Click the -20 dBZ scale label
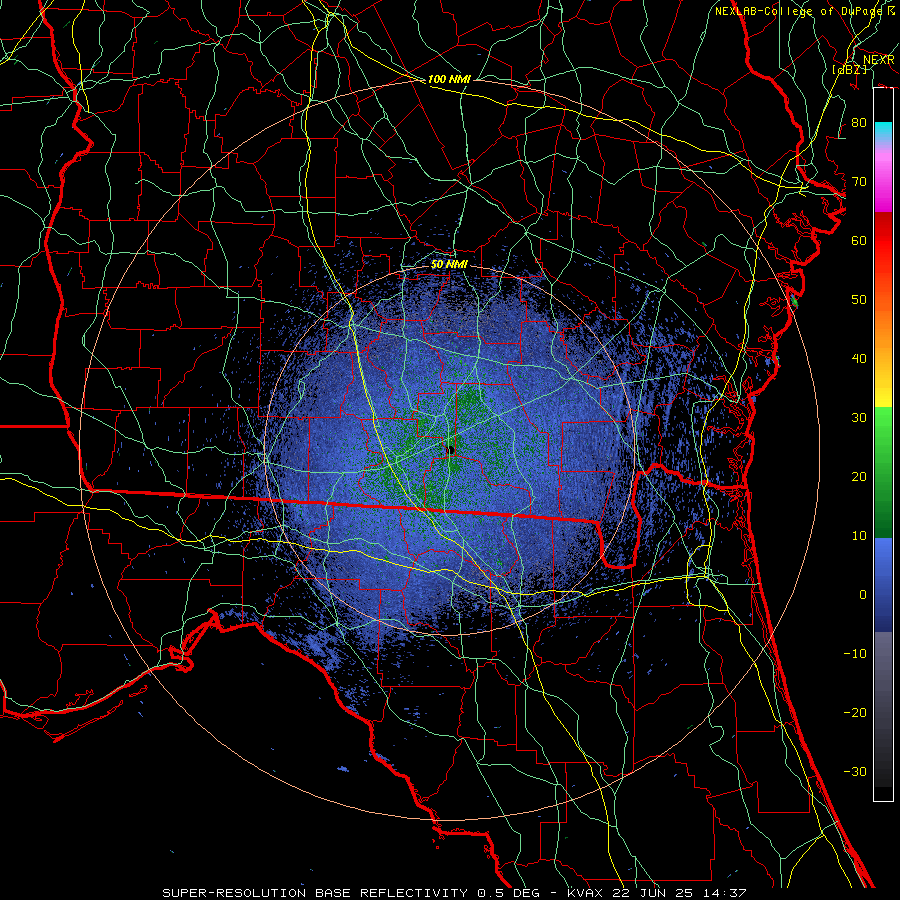Screen dimensions: 900x900 tap(855, 712)
